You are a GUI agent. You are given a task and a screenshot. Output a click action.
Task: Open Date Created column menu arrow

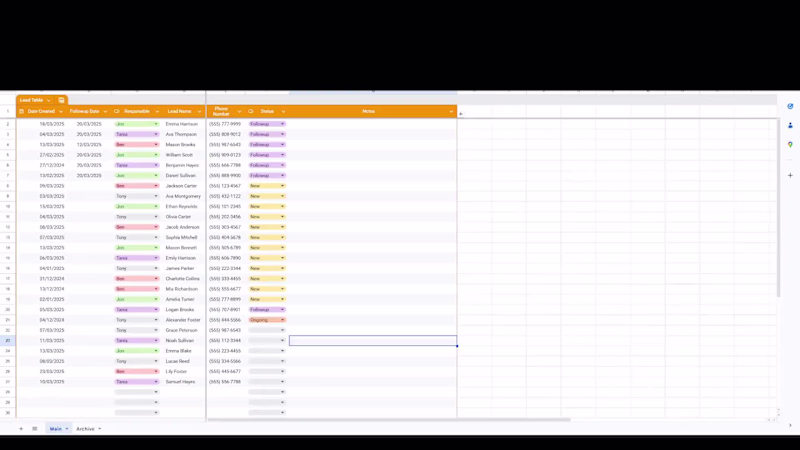[61, 111]
